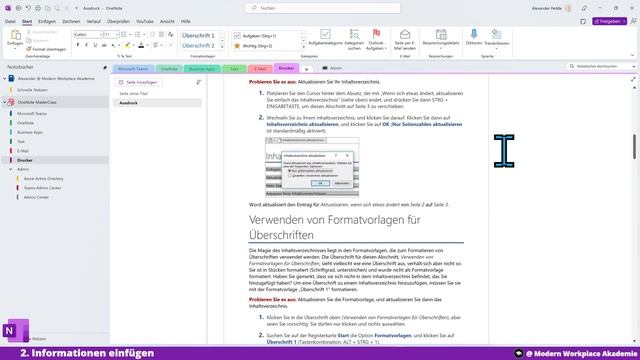Toggle italic formatting
This screenshot has height=360, width=640.
click(x=87, y=45)
